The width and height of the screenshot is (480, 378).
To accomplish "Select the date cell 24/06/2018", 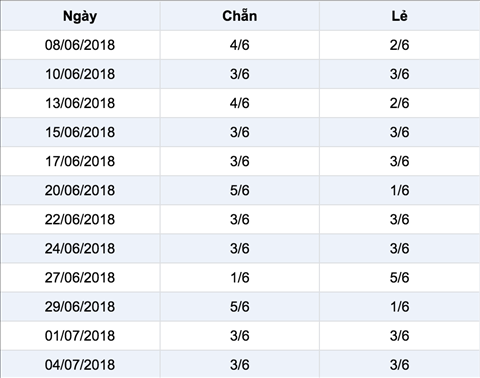I will [x=80, y=248].
